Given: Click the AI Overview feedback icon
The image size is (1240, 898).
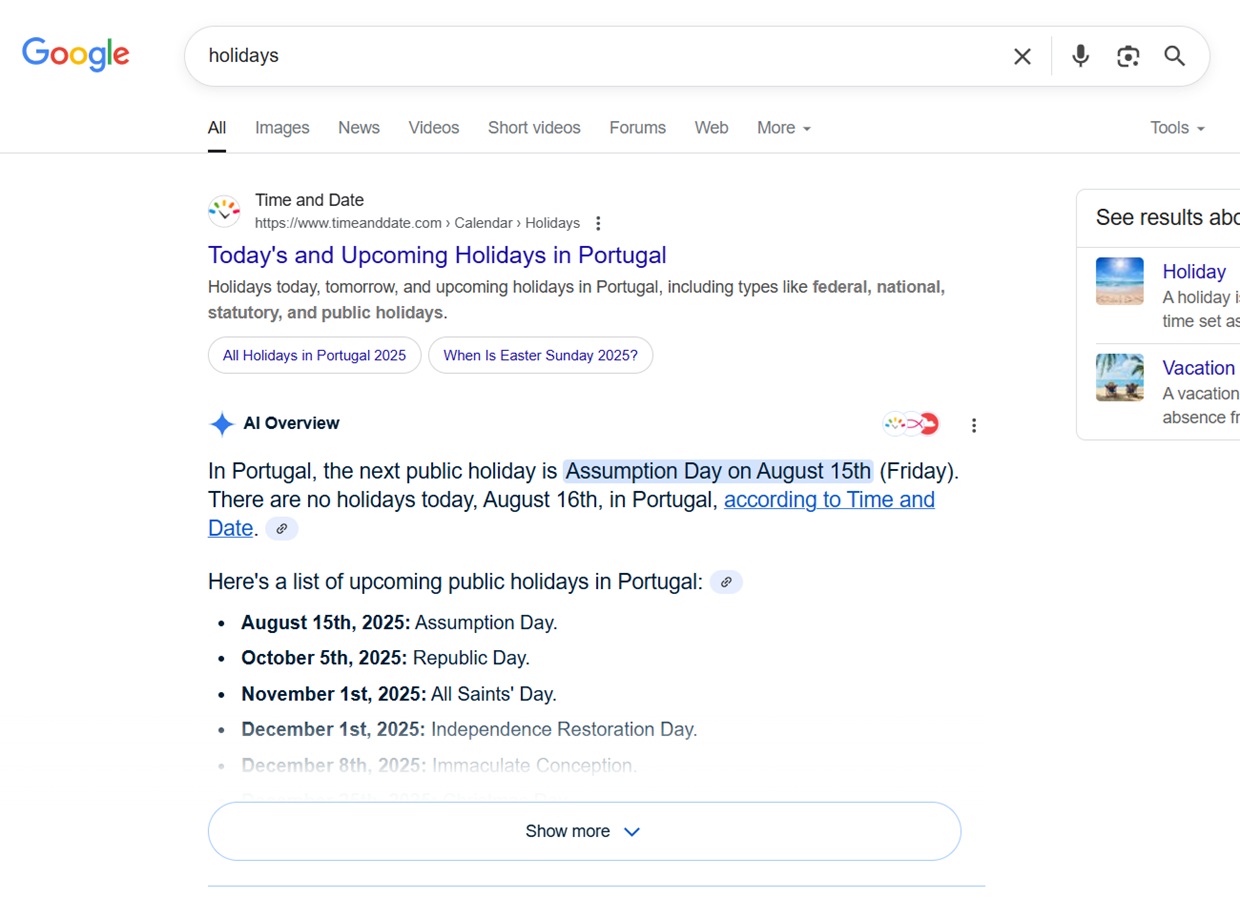Looking at the screenshot, I should [910, 423].
